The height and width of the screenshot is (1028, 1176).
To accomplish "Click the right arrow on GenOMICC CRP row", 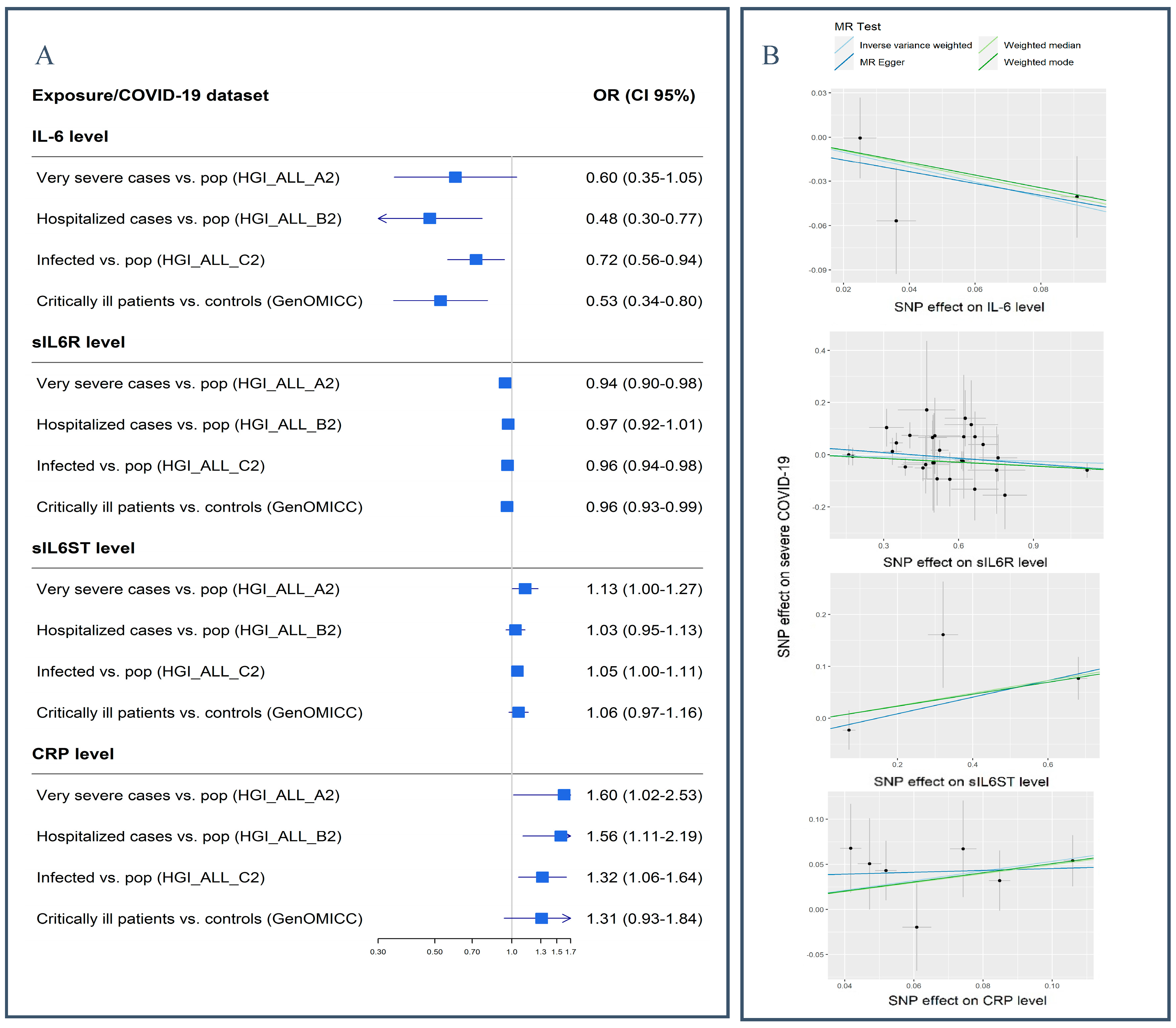I will 568,918.
